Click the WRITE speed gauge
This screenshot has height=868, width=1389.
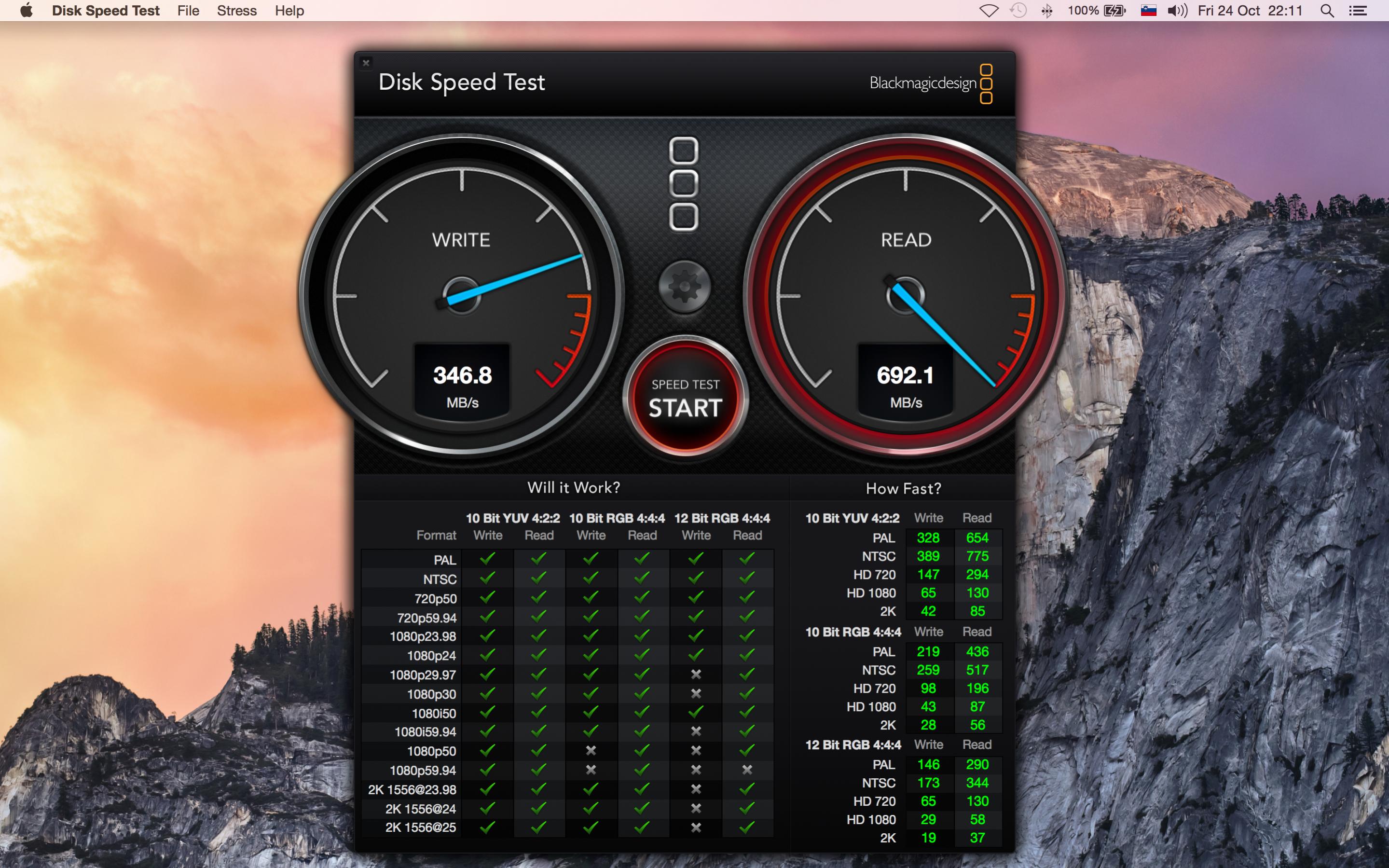point(461,296)
